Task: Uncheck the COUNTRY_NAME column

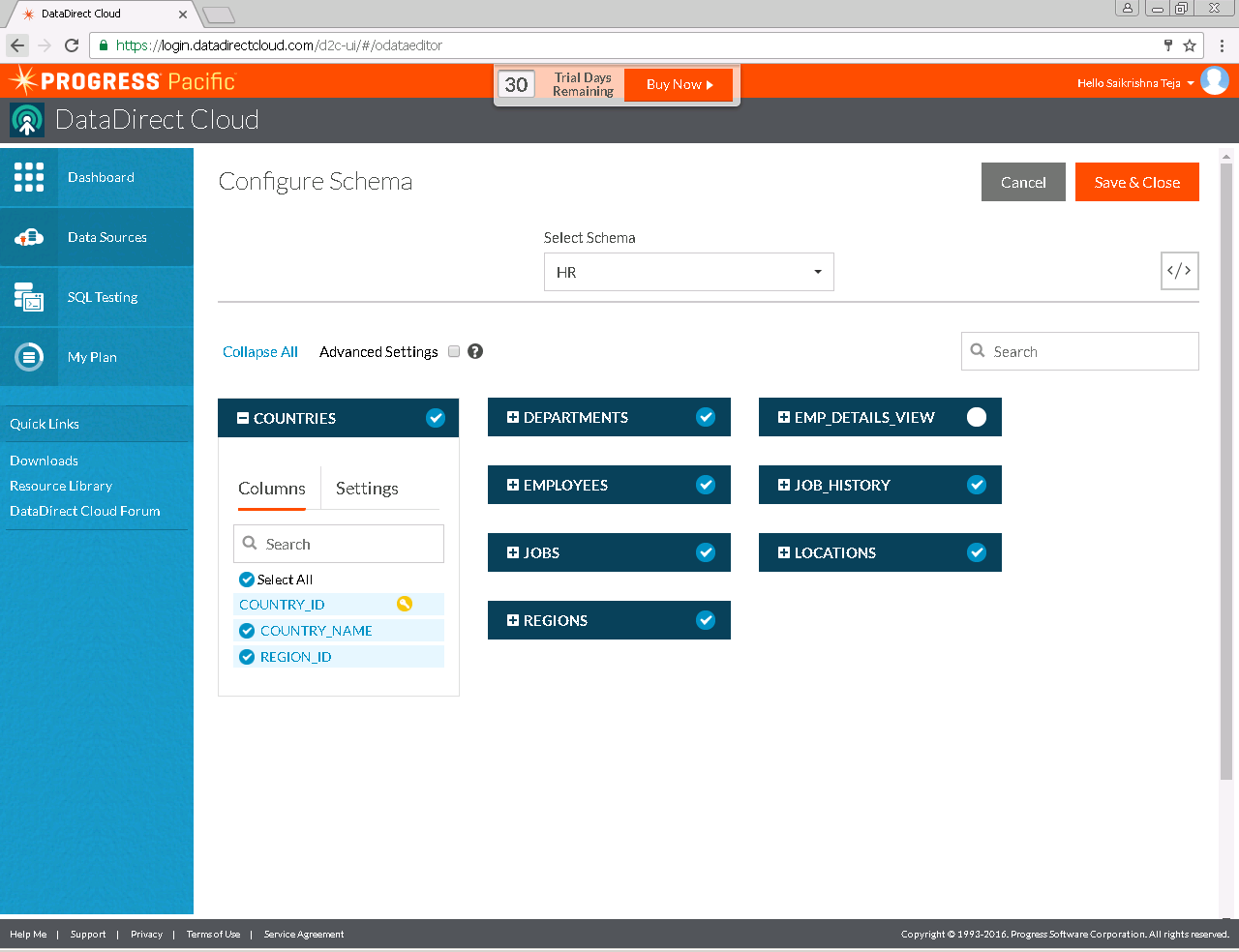Action: pos(247,630)
